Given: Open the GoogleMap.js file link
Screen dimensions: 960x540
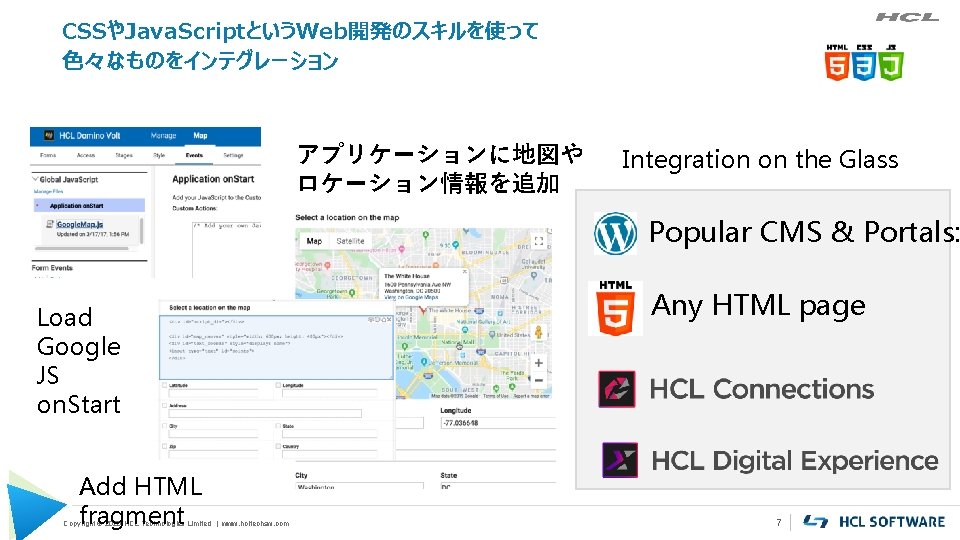Looking at the screenshot, I should click(80, 224).
